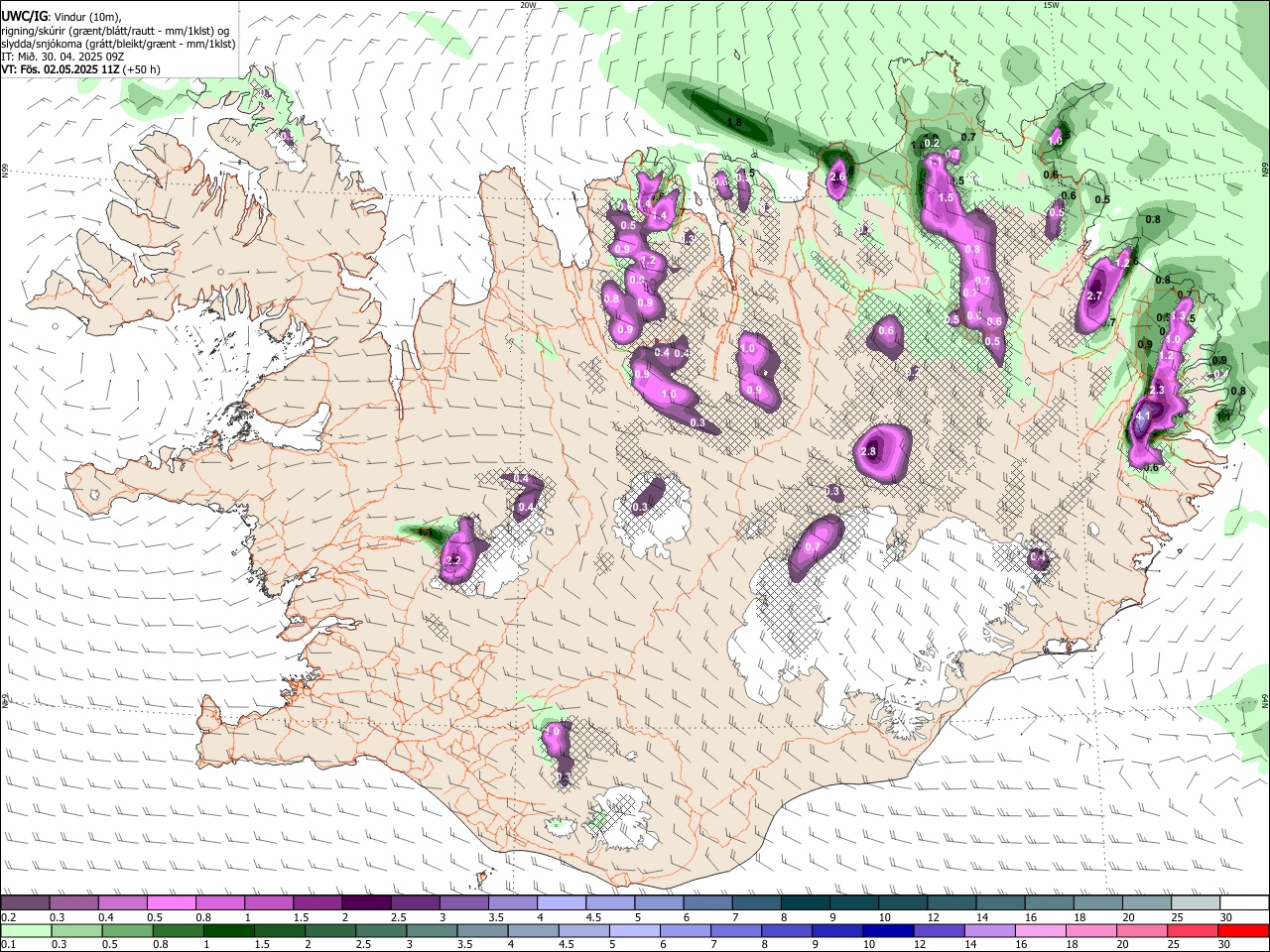Click the dark teal 8–9 swatch in top legend row
The image size is (1270, 952).
click(806, 903)
